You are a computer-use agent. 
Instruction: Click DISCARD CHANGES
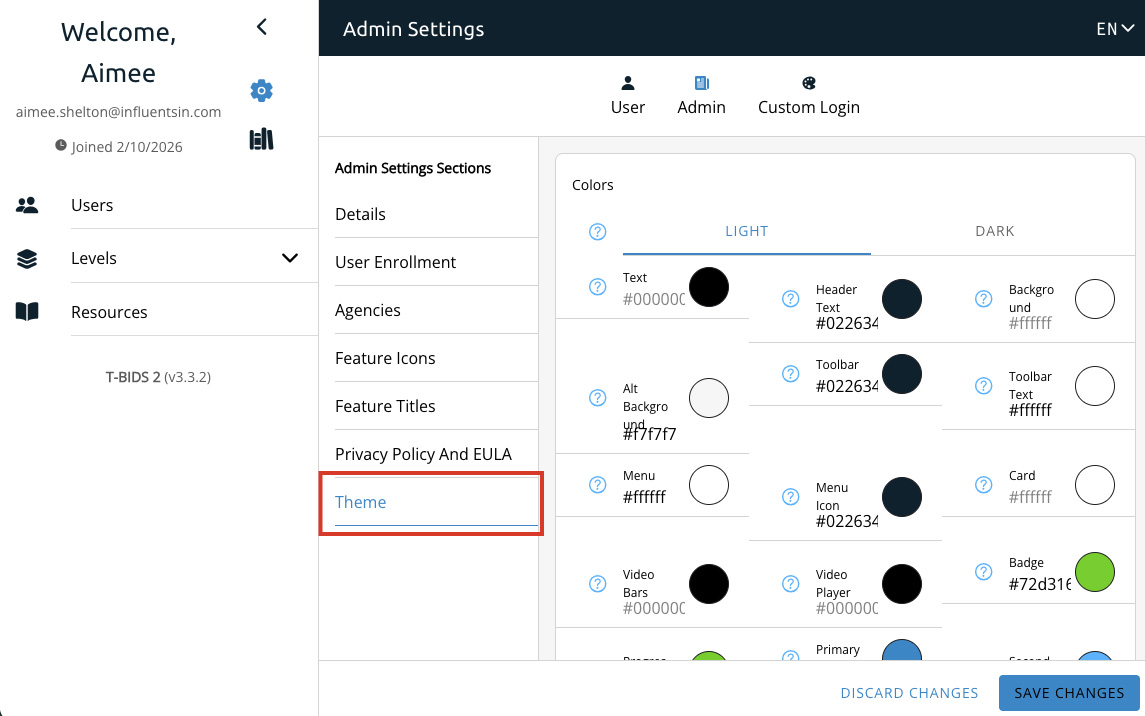(909, 693)
